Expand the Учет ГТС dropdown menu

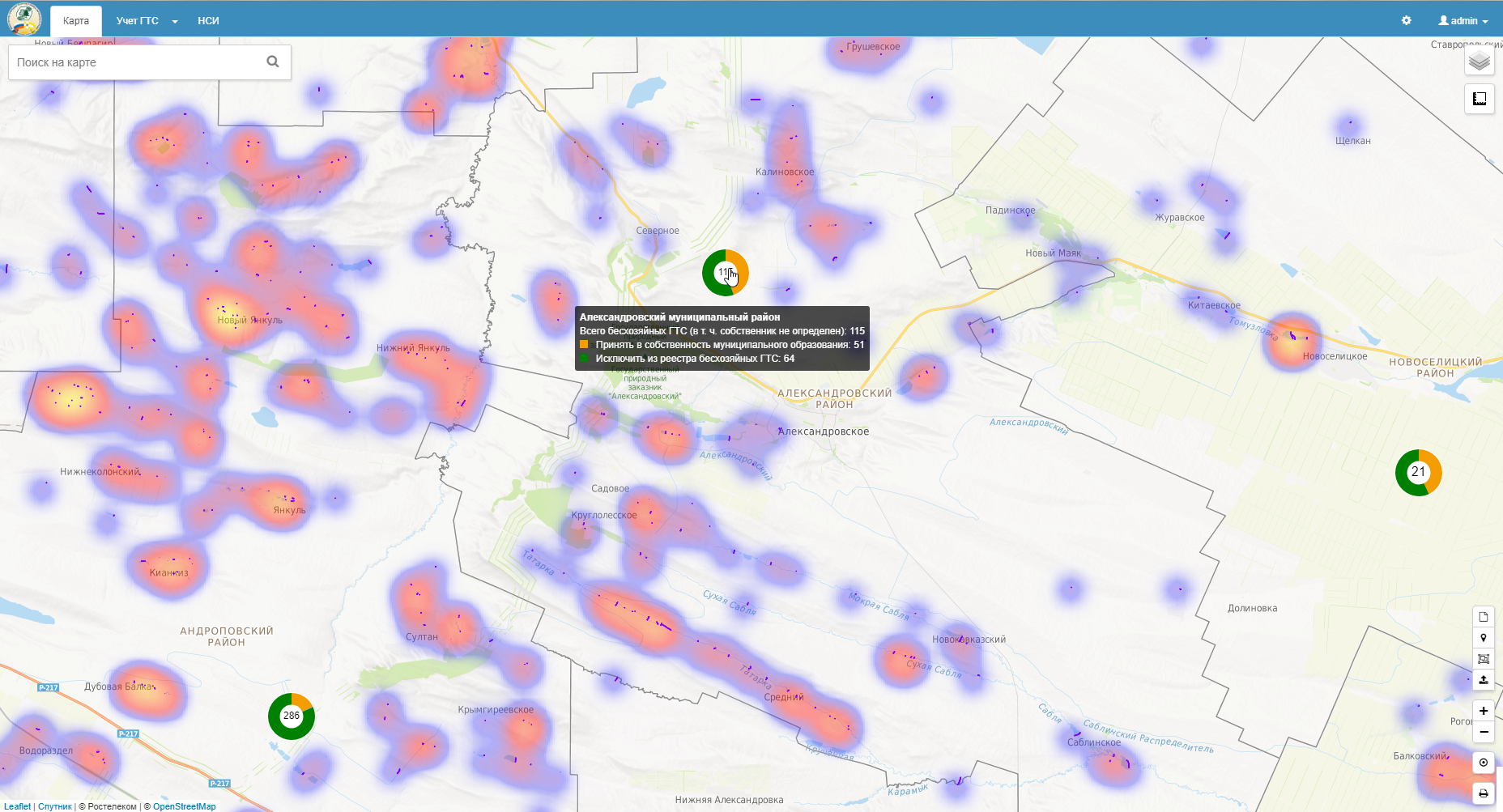click(147, 21)
